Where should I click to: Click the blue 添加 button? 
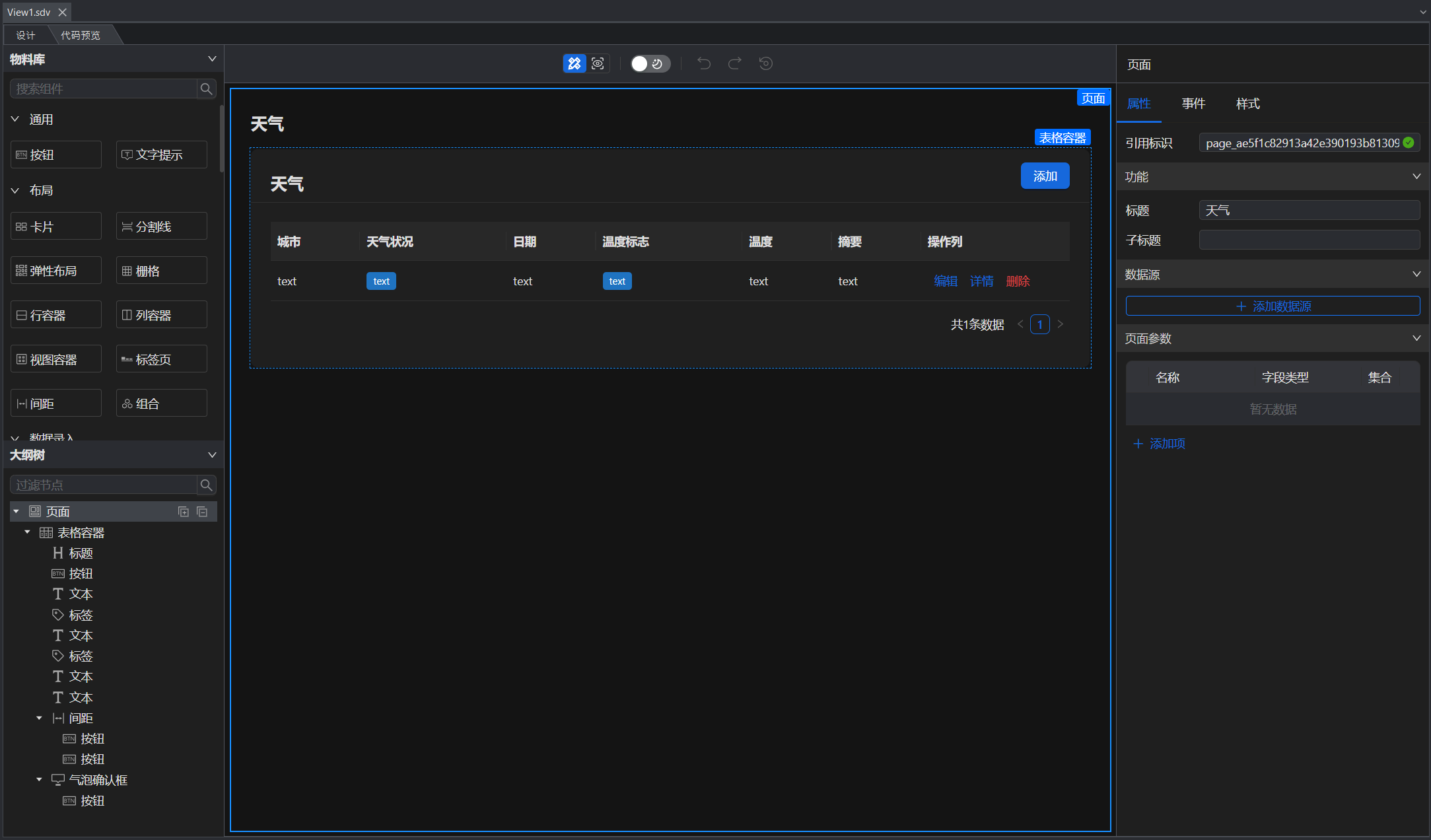click(1045, 176)
